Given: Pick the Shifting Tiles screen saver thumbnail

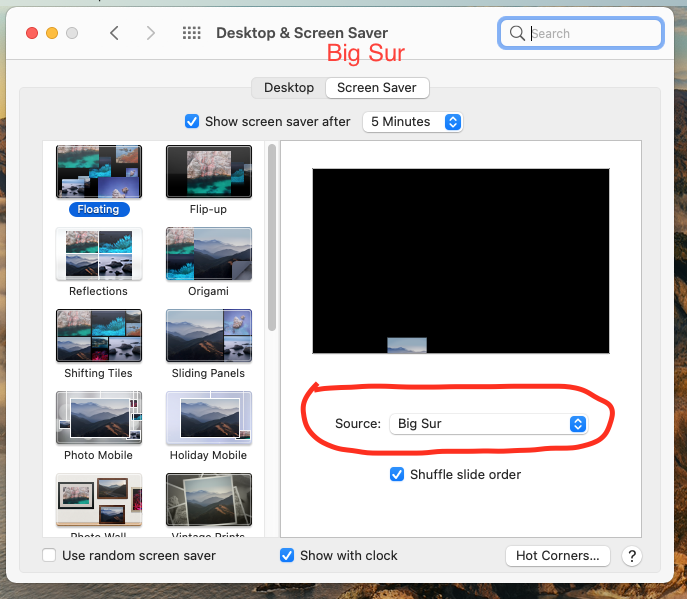Looking at the screenshot, I should pos(99,336).
